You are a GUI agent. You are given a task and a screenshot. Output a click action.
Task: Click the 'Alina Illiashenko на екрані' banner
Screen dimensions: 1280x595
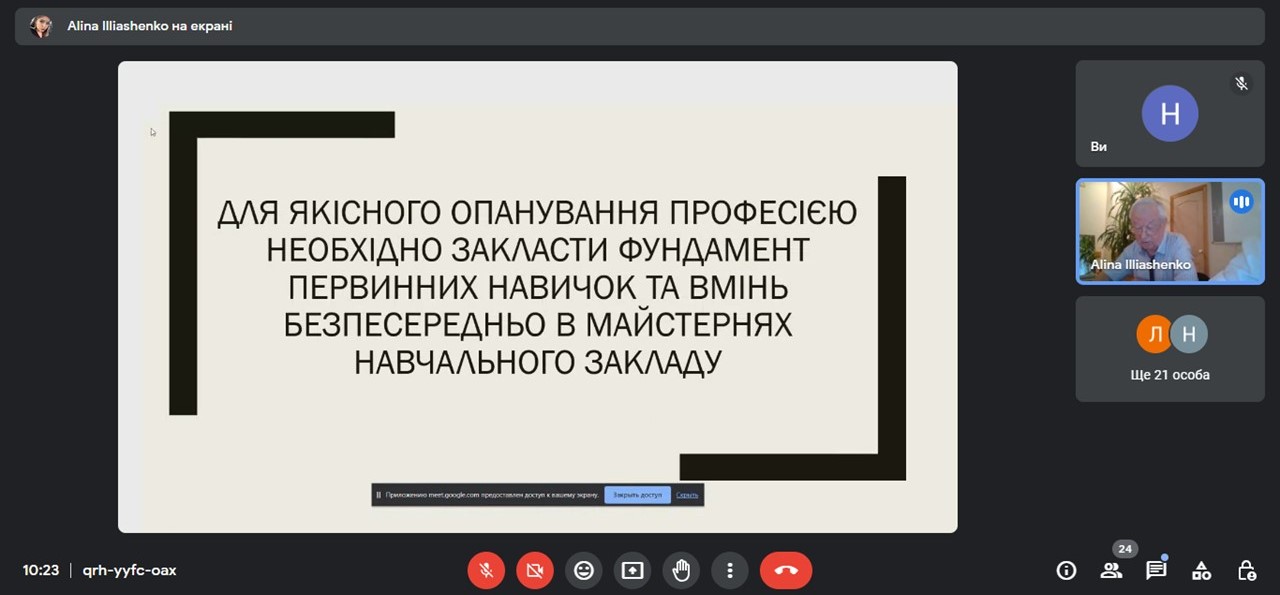(150, 26)
